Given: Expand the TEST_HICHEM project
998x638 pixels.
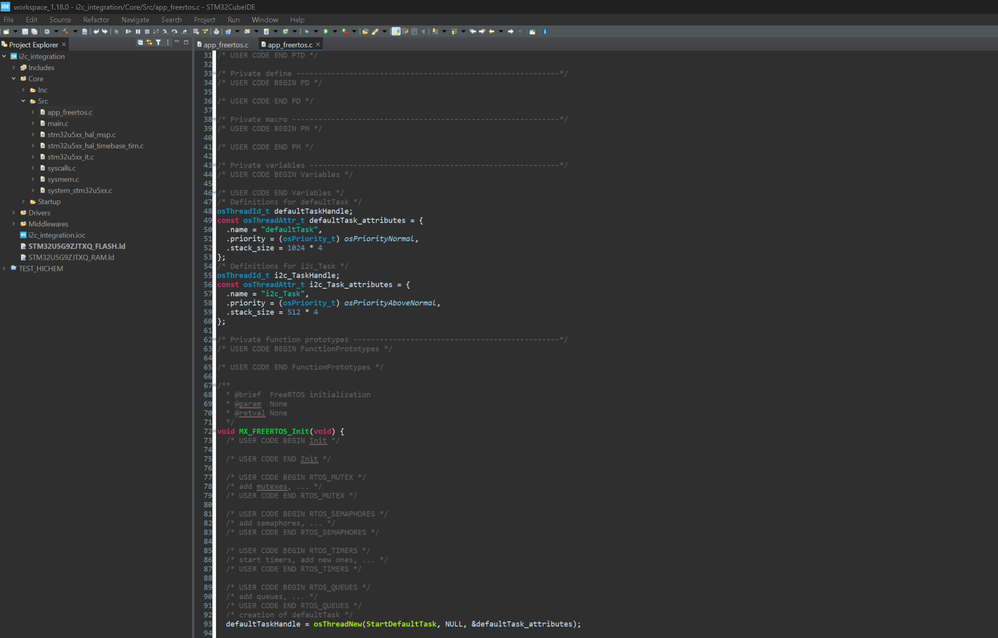Looking at the screenshot, I should coord(5,269).
